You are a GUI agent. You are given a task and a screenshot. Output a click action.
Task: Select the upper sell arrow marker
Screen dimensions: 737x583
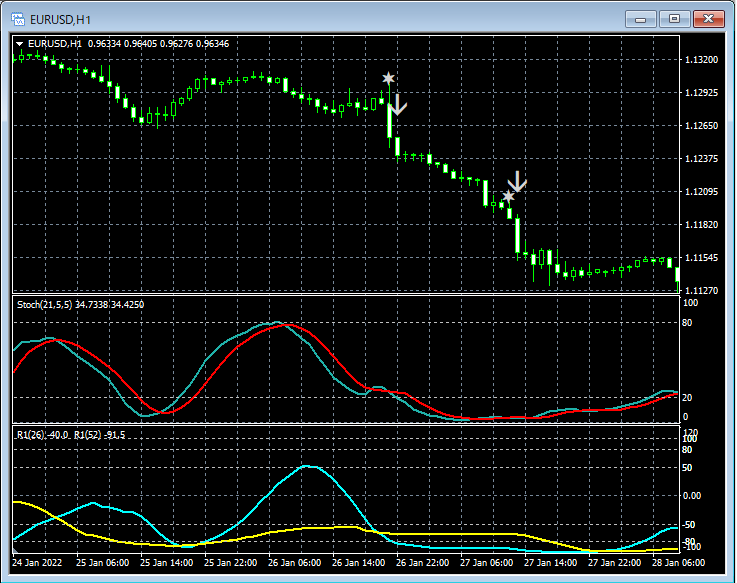pos(398,105)
